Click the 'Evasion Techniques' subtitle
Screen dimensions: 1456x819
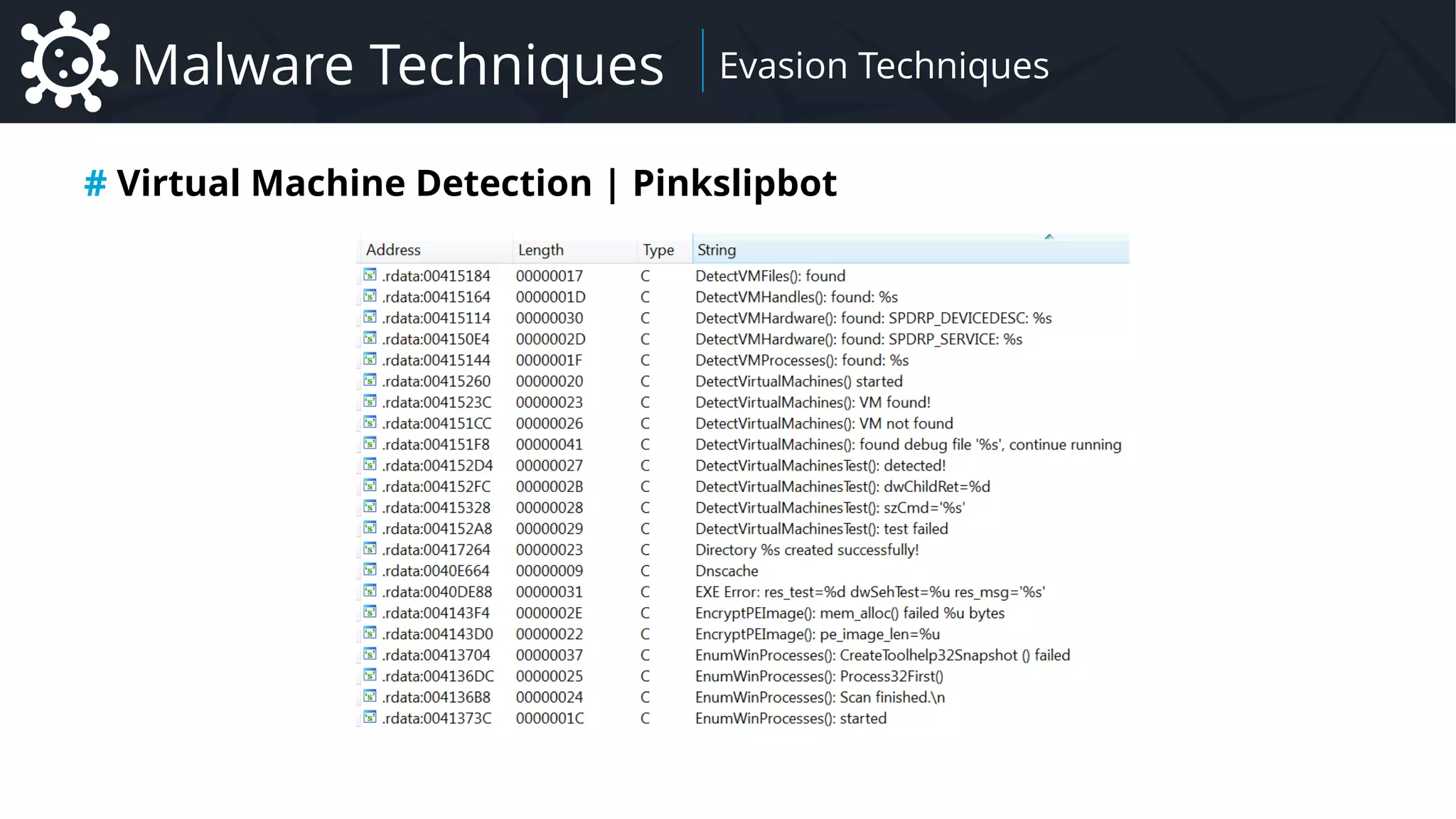tap(884, 65)
